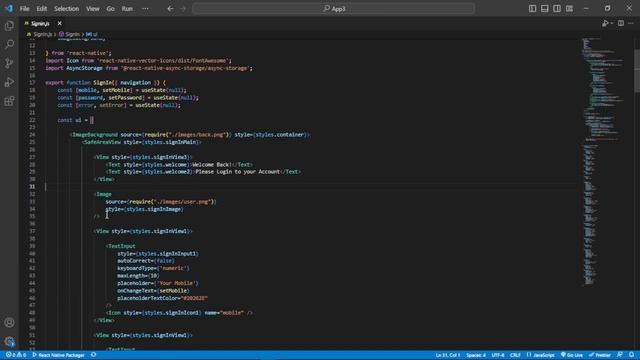Screen dimensions: 640x360
Task: Expand the dropdown beside the run icon
Action: [x=612, y=24]
